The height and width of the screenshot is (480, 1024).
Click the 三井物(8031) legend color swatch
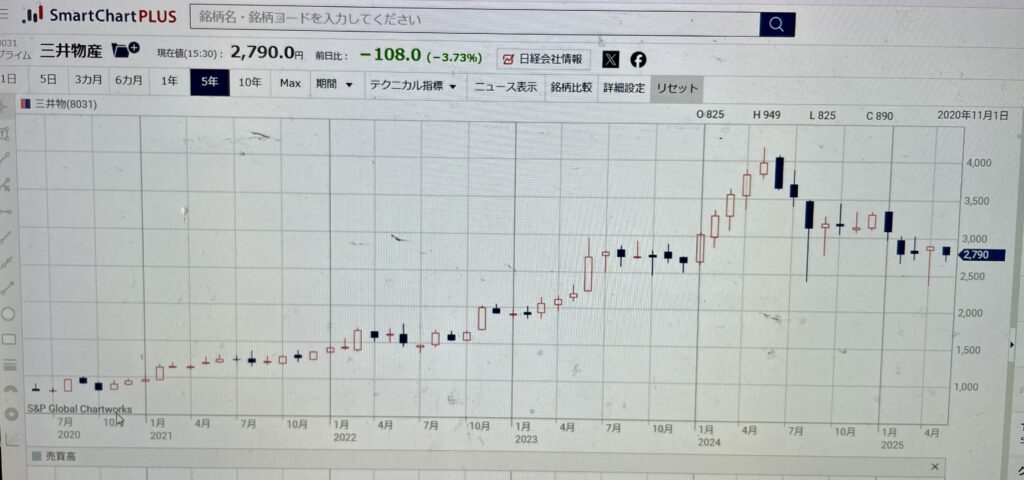coord(25,103)
